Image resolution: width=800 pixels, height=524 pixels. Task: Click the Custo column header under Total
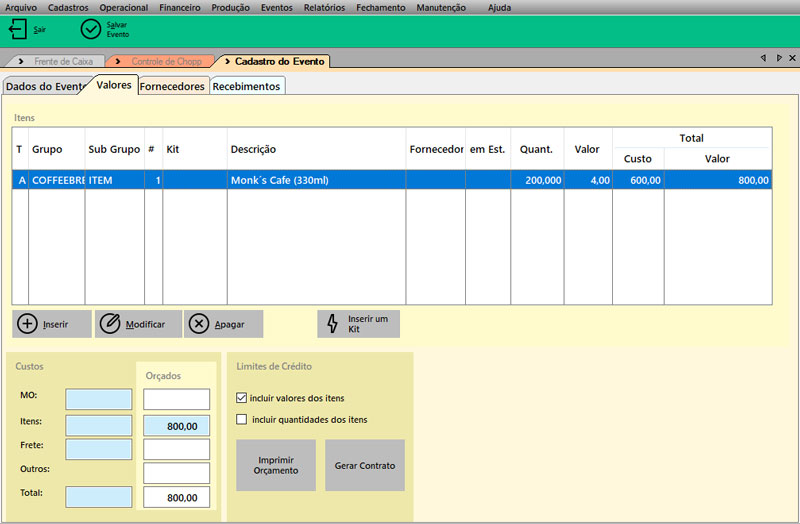(x=638, y=159)
